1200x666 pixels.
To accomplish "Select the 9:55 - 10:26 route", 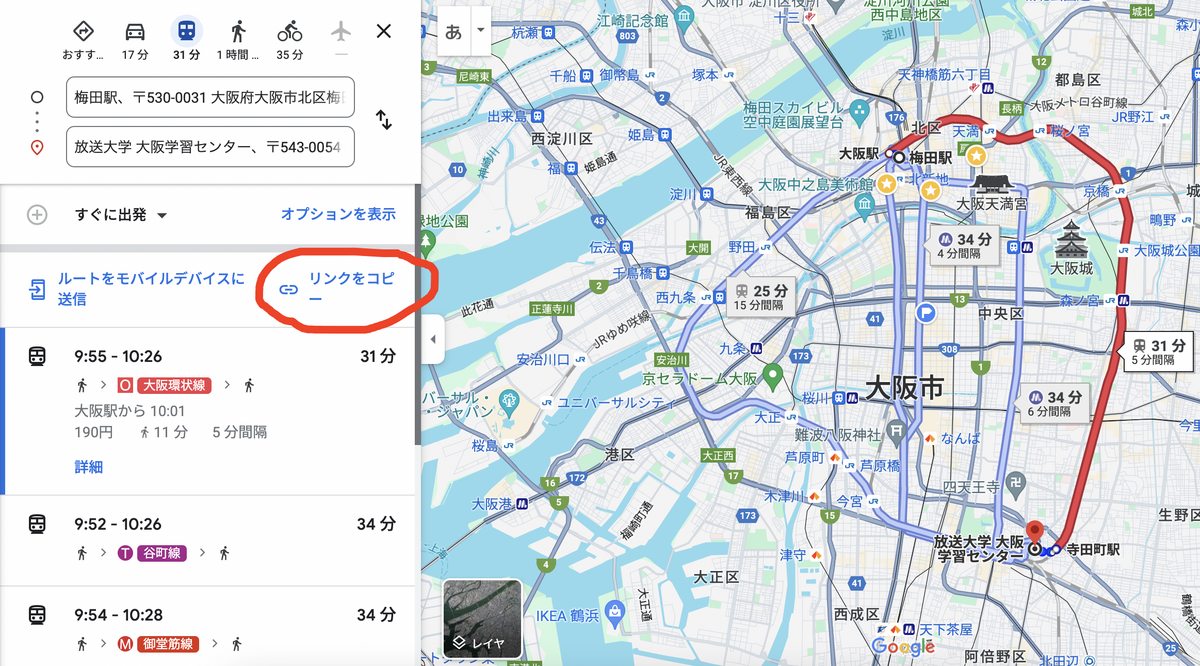I will coord(207,411).
